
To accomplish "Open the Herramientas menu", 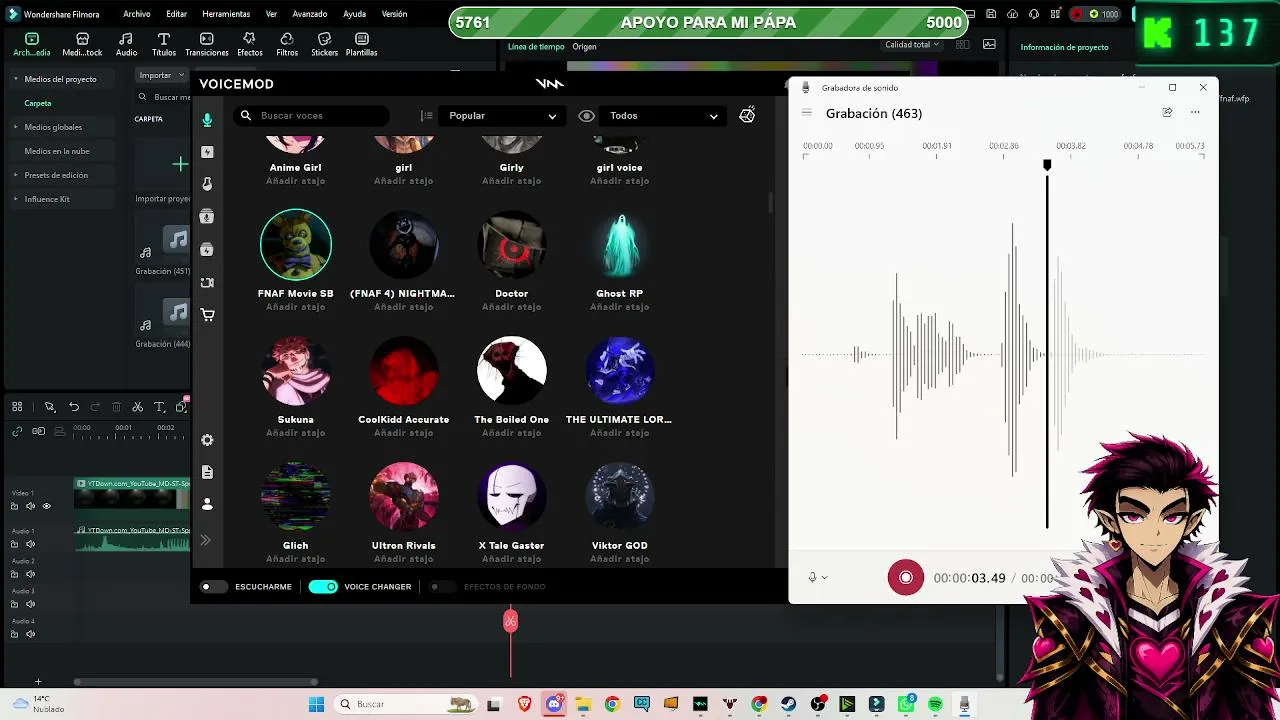I will pos(226,14).
